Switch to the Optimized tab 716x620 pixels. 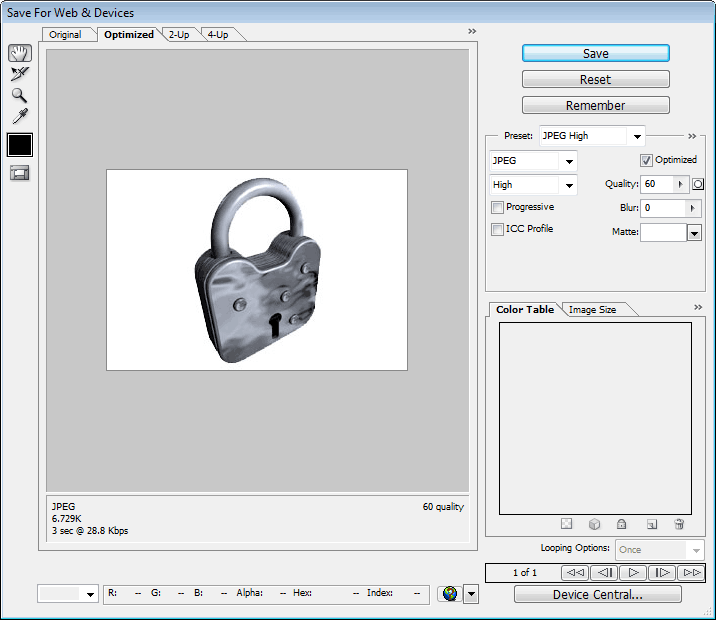(129, 35)
